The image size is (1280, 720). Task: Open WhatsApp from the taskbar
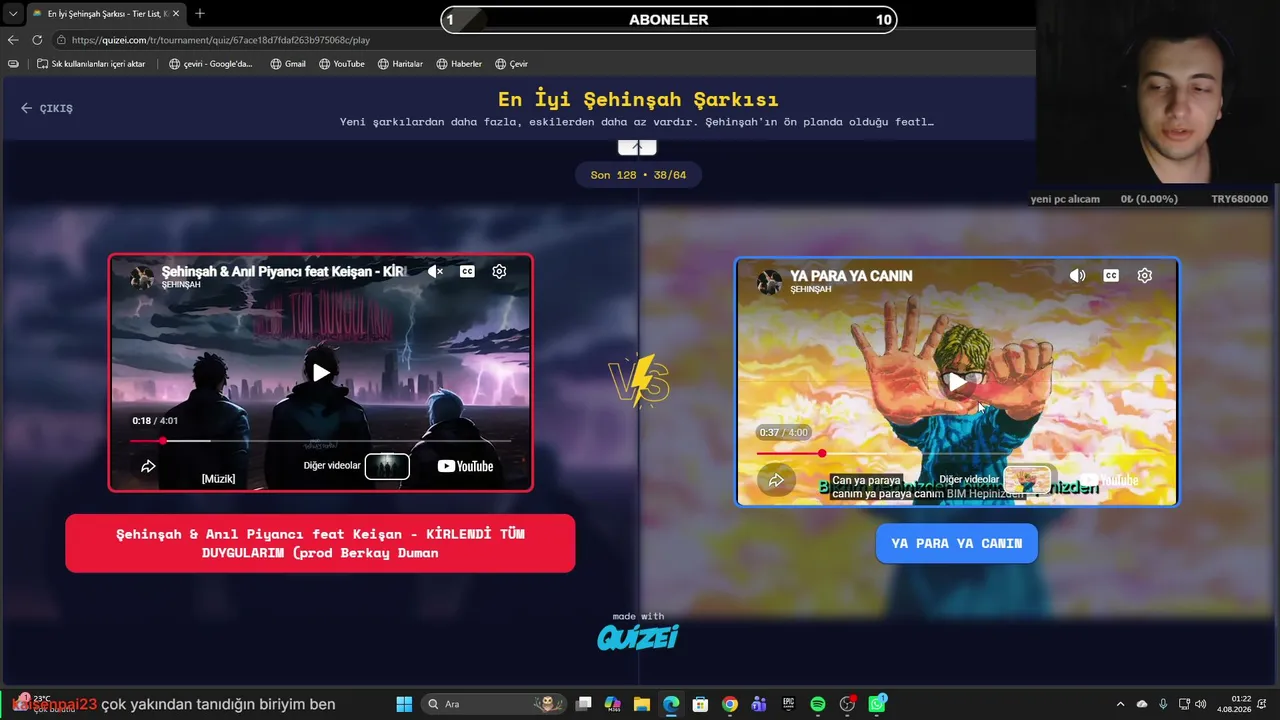coord(877,704)
